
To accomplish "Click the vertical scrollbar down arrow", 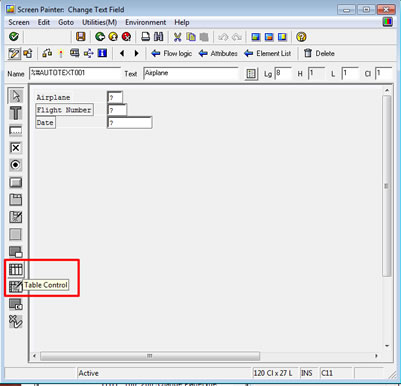I will [x=387, y=346].
